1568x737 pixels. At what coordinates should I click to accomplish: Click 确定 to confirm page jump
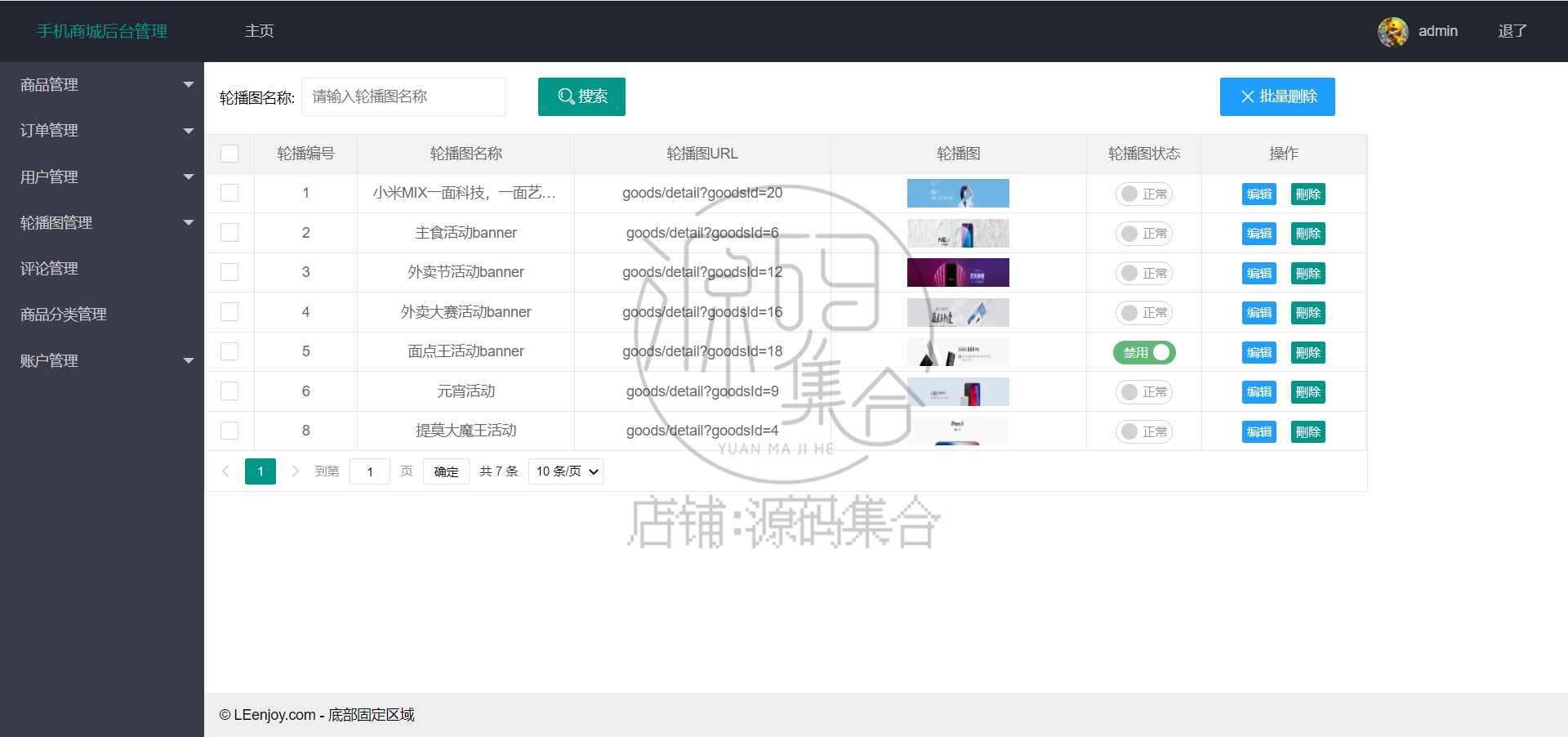click(x=446, y=471)
